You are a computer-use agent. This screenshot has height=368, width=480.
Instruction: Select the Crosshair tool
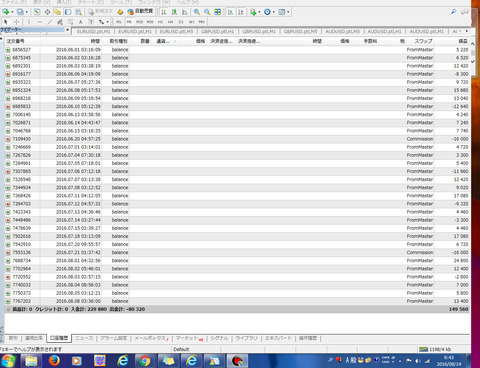coord(16,22)
